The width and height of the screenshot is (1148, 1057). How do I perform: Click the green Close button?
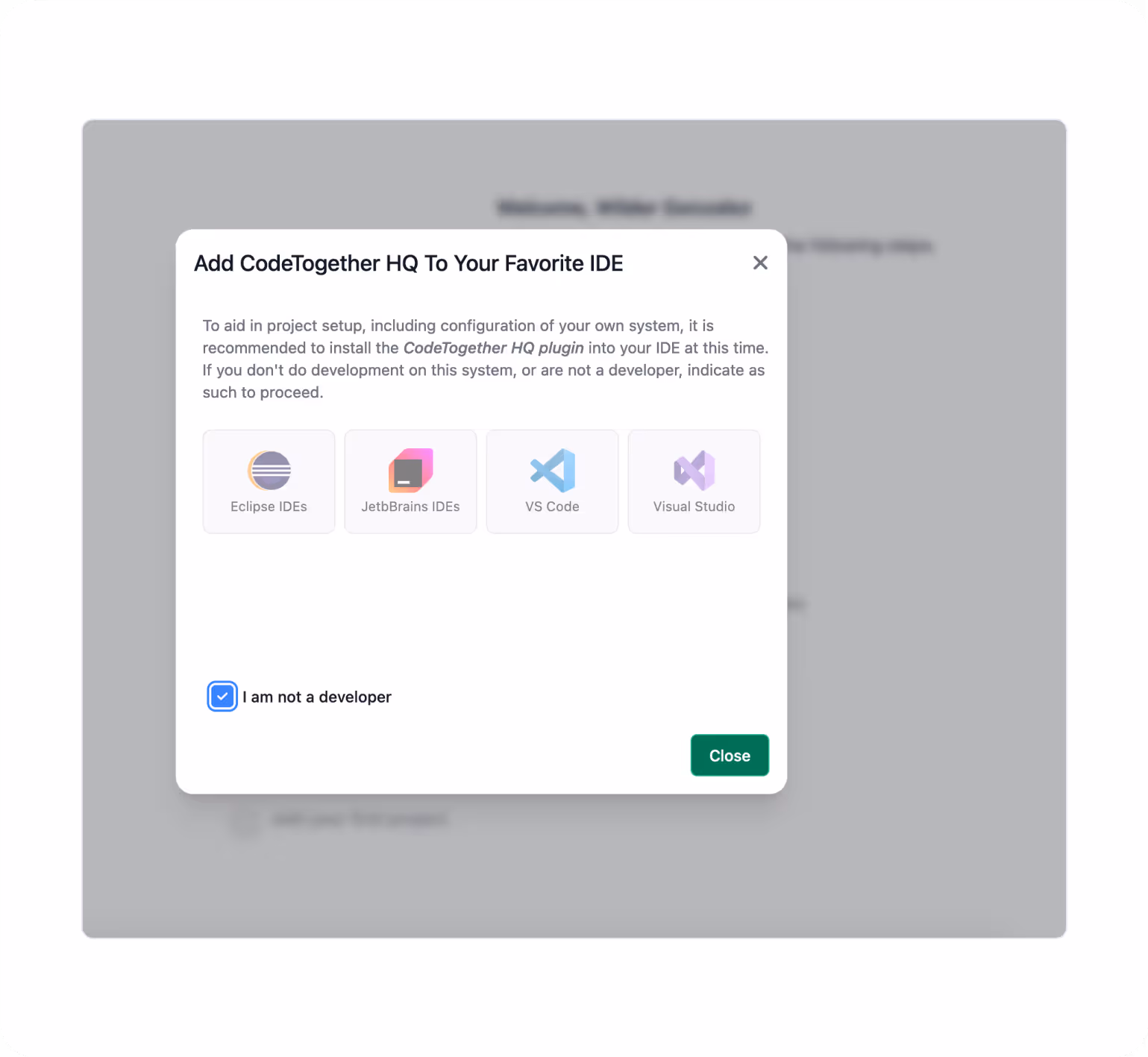pyautogui.click(x=730, y=756)
